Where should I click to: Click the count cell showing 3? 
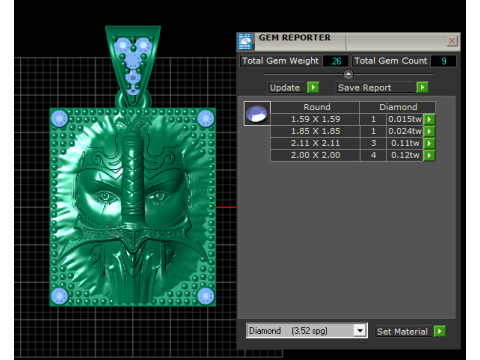pos(373,143)
